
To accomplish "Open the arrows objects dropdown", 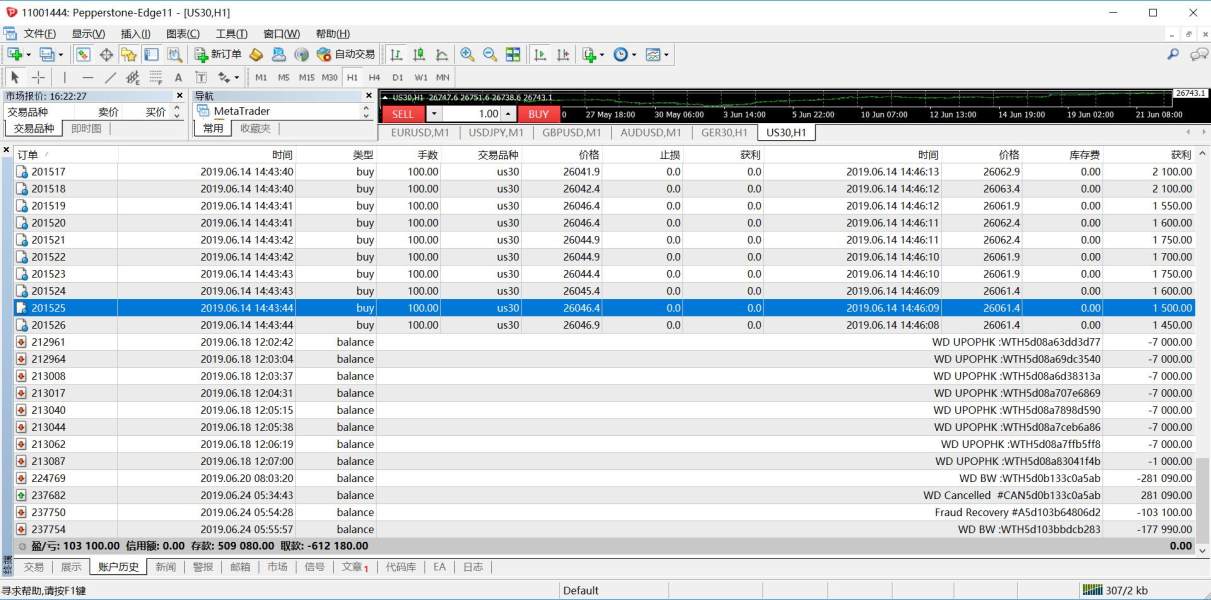I will [229, 77].
